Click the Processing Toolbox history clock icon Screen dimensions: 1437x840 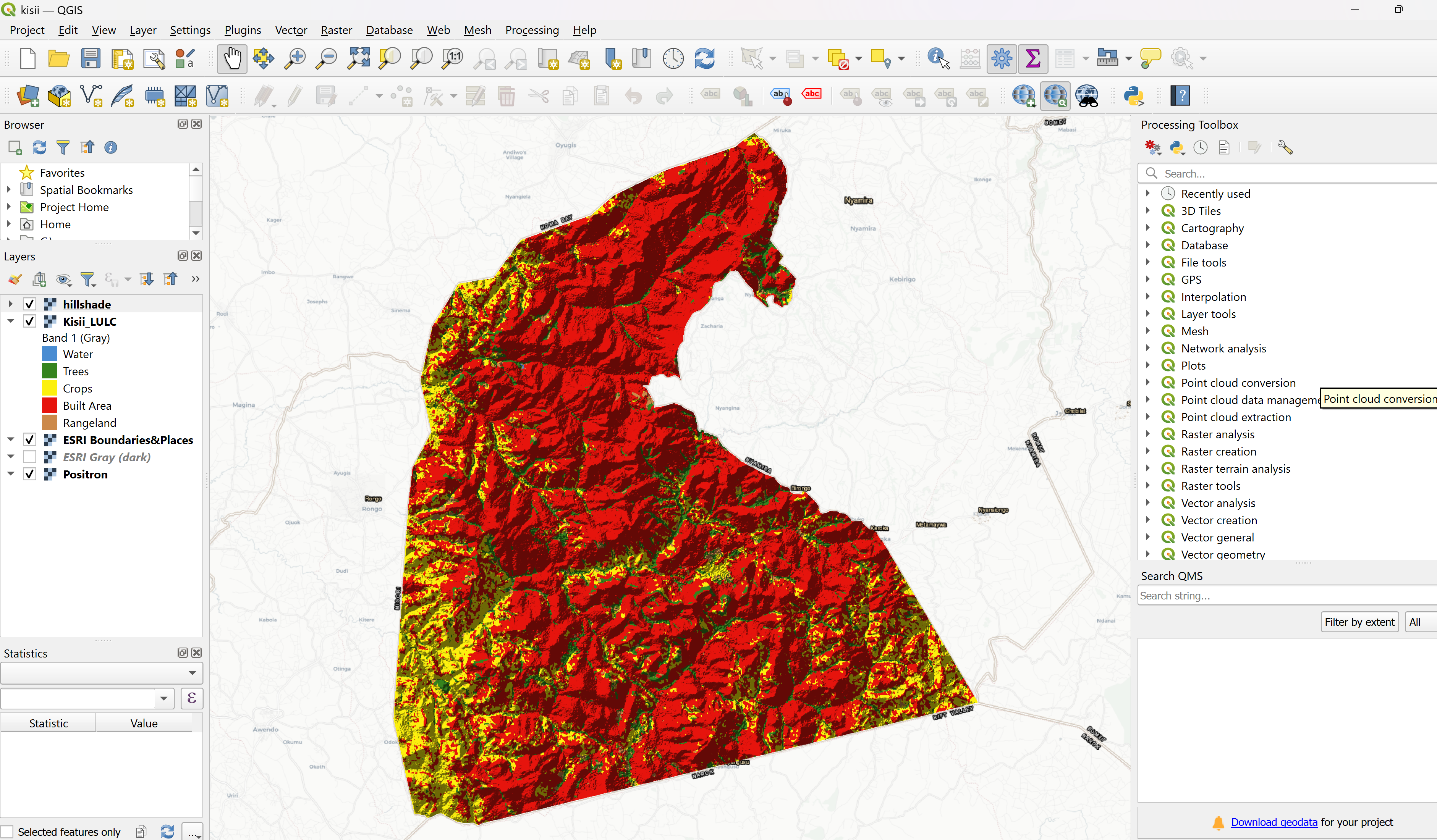(x=1200, y=148)
